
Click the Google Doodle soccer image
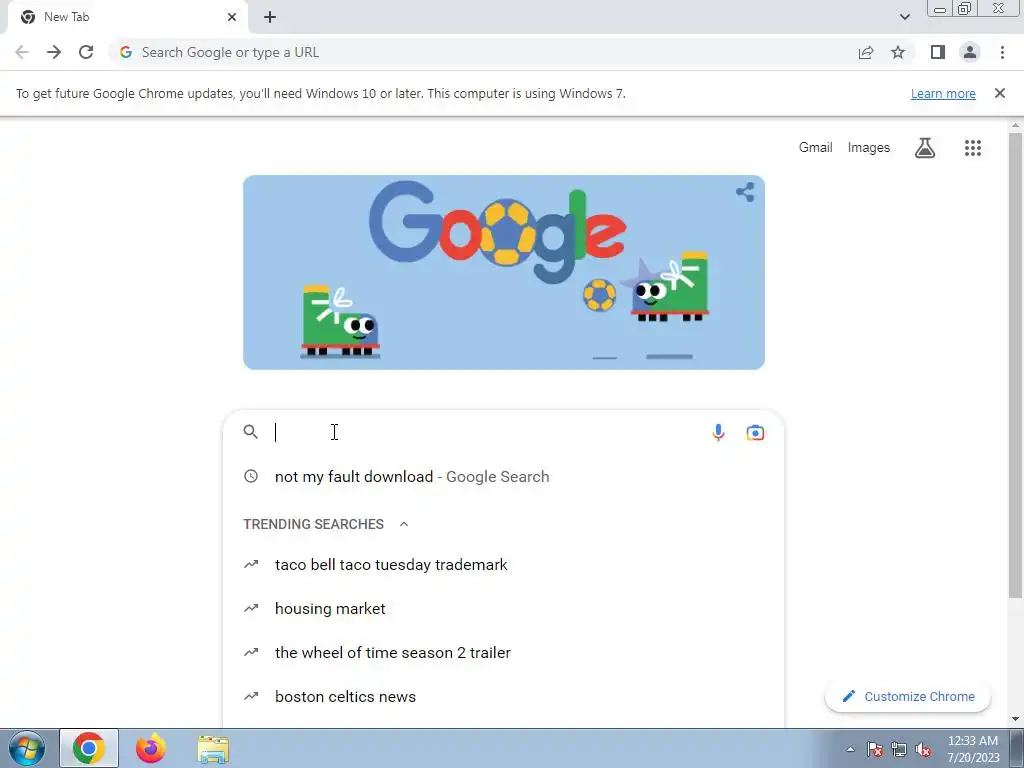pos(504,272)
